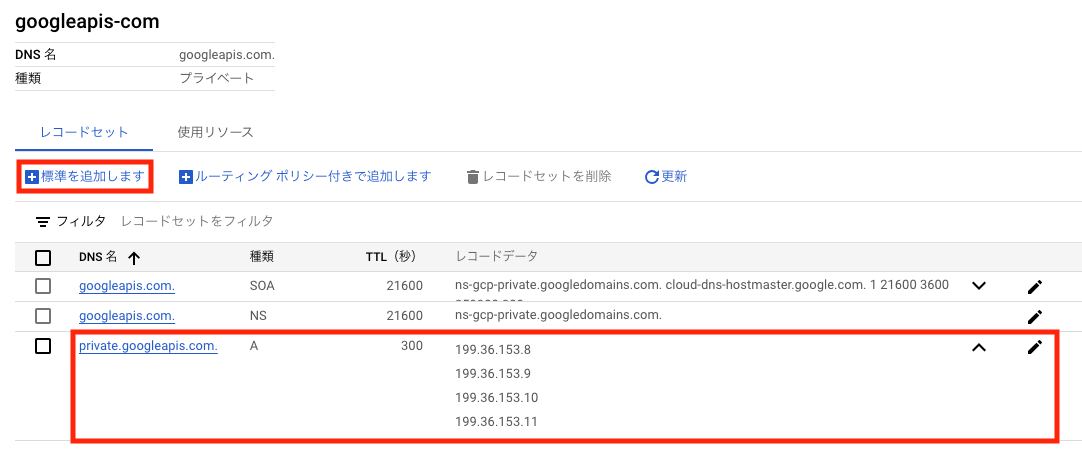Expand the SOA record data chevron
This screenshot has width=1082, height=465.
[978, 286]
